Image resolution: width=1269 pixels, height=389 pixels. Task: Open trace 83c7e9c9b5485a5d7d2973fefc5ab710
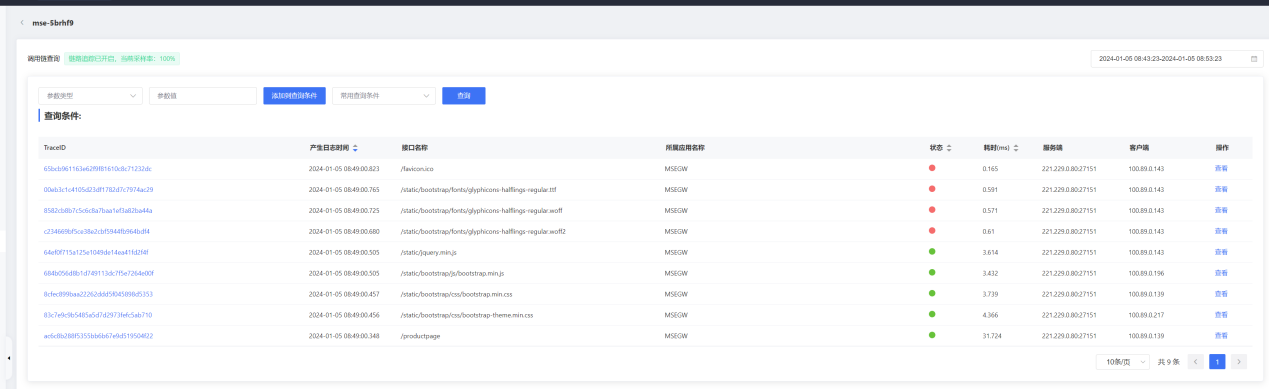(x=98, y=315)
